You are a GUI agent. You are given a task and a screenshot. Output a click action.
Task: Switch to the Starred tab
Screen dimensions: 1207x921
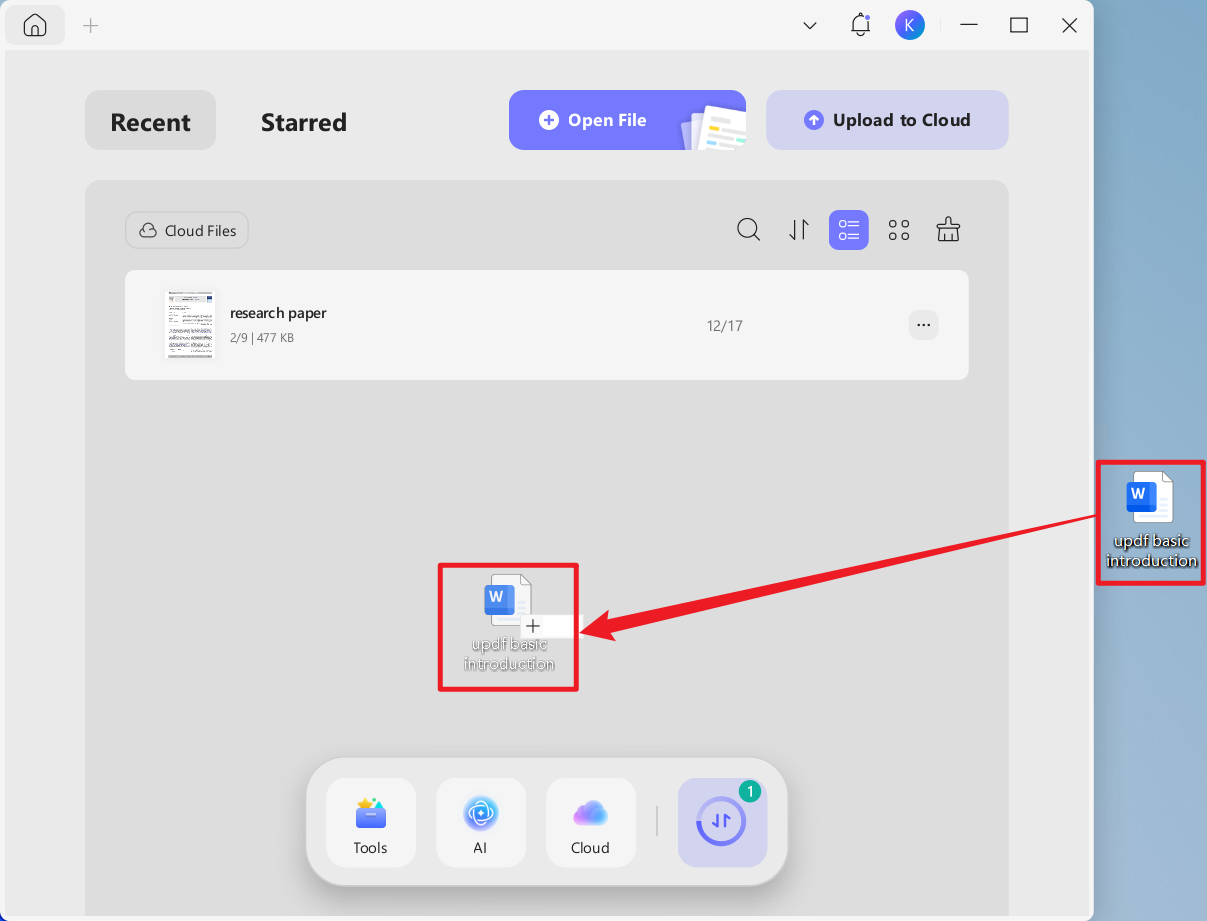tap(304, 122)
